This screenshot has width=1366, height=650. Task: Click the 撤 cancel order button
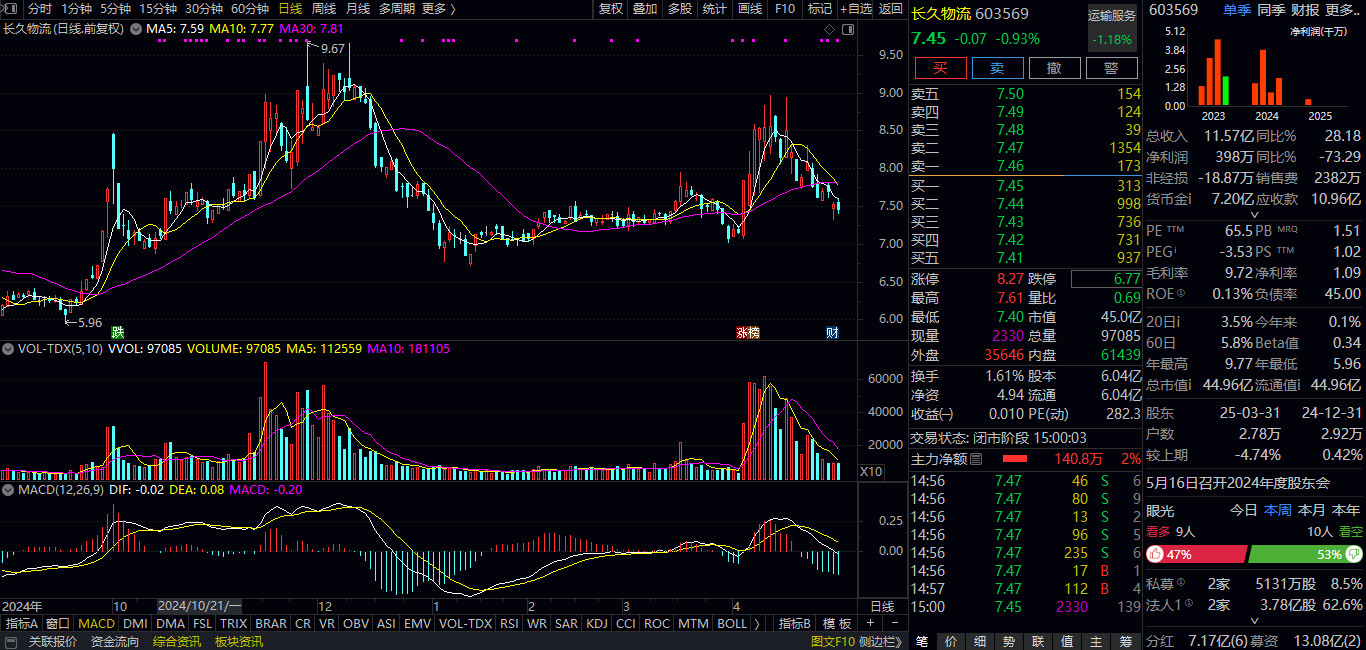pyautogui.click(x=1054, y=68)
